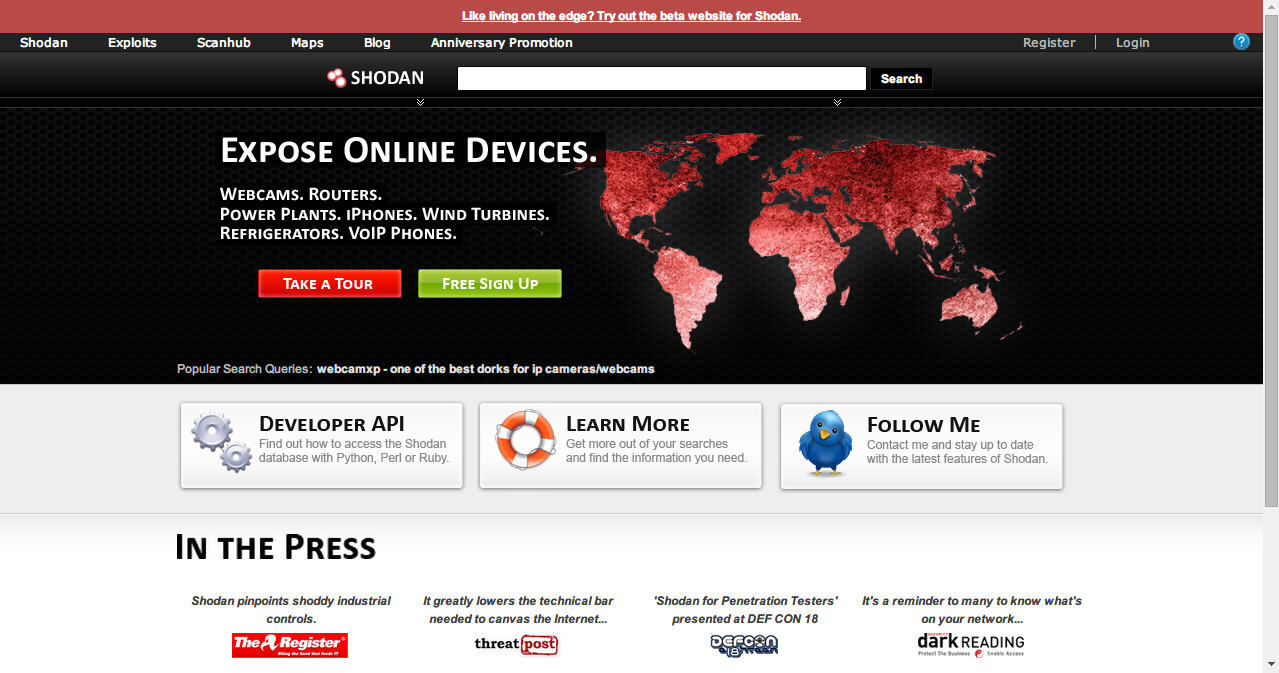Click the 'Power Plants. iPhones. Wind Turbines.' line
This screenshot has height=673, width=1279.
coord(384,214)
